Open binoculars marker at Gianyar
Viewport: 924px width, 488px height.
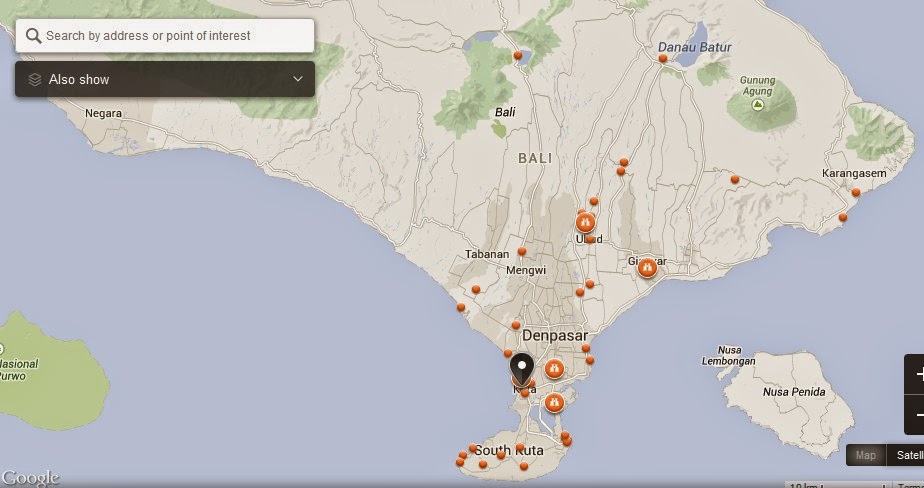click(647, 268)
